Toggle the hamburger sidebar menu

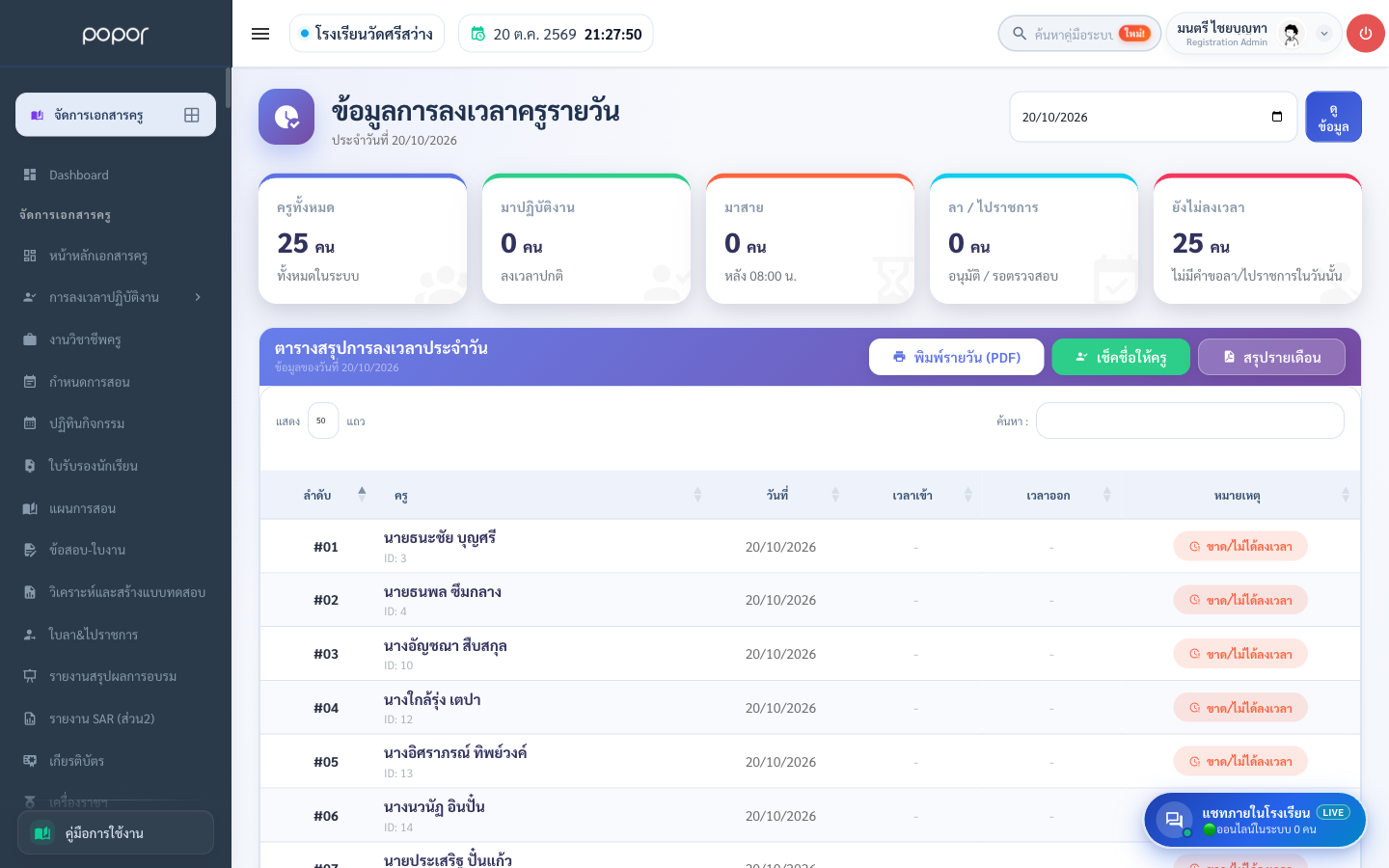click(260, 34)
